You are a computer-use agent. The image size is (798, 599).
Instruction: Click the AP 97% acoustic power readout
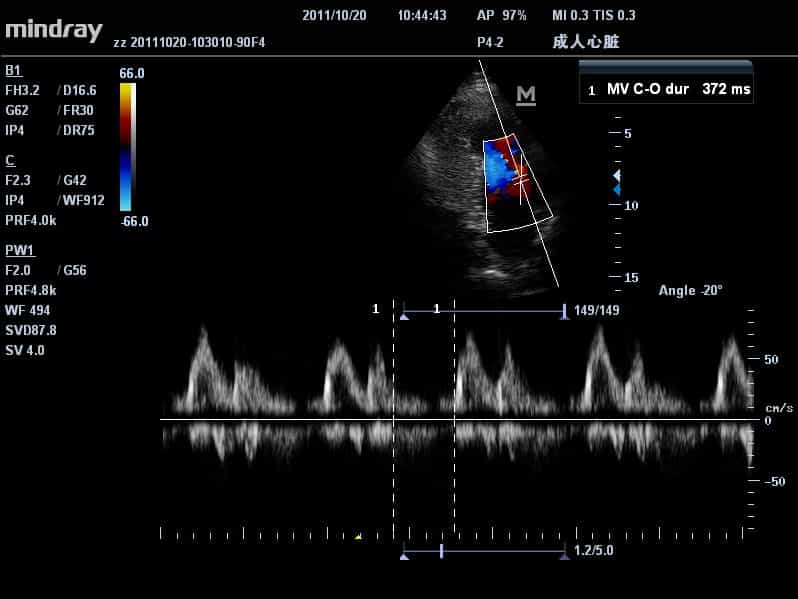pos(501,15)
